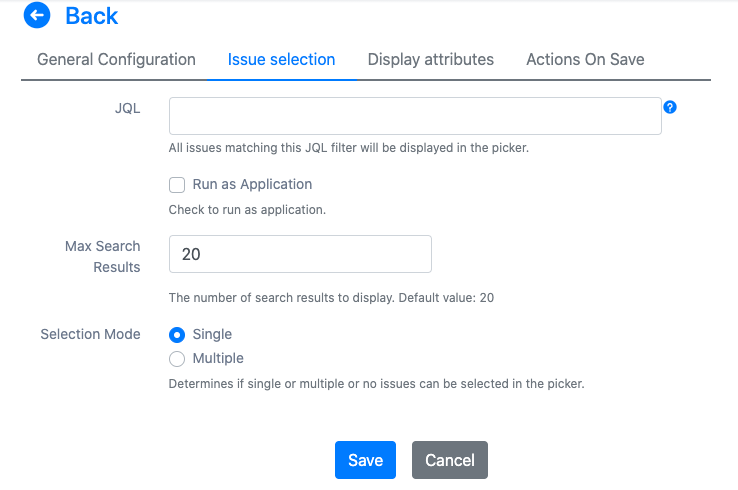Open the Display attributes tab
Screen dimensions: 738x490
point(431,59)
